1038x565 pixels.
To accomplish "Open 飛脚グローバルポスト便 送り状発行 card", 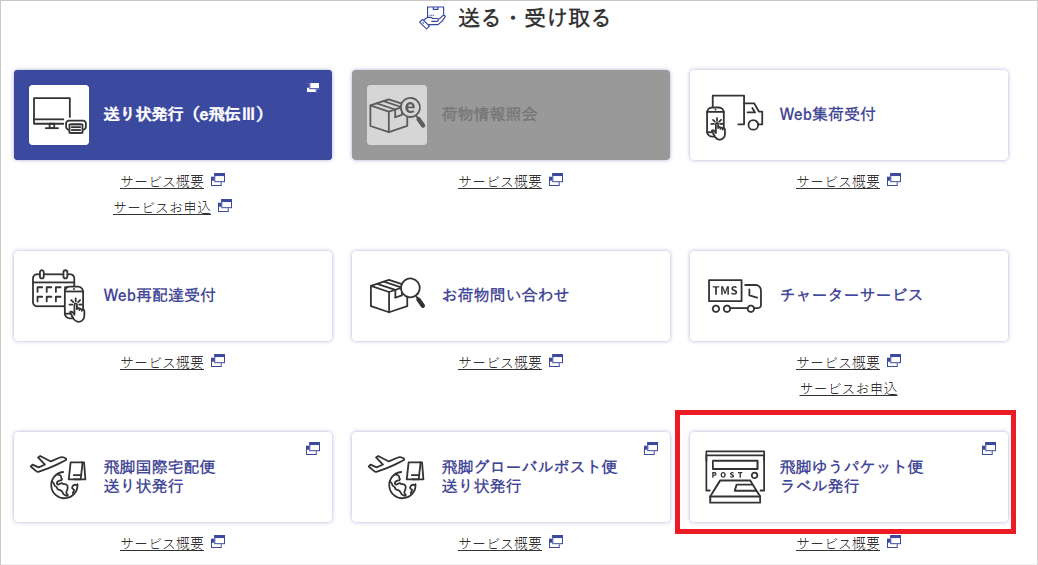I will [x=510, y=477].
